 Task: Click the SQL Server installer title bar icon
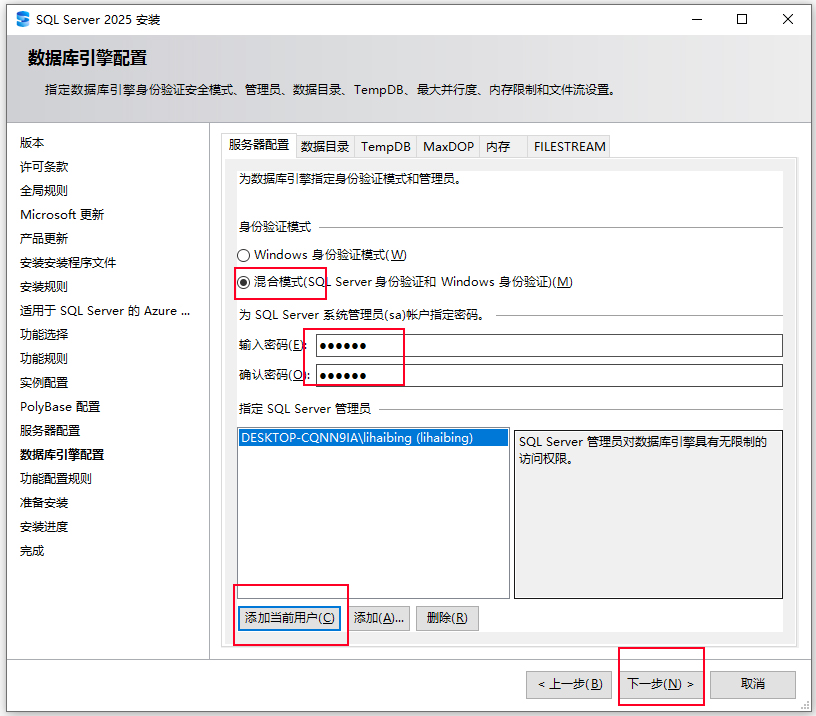pos(23,19)
